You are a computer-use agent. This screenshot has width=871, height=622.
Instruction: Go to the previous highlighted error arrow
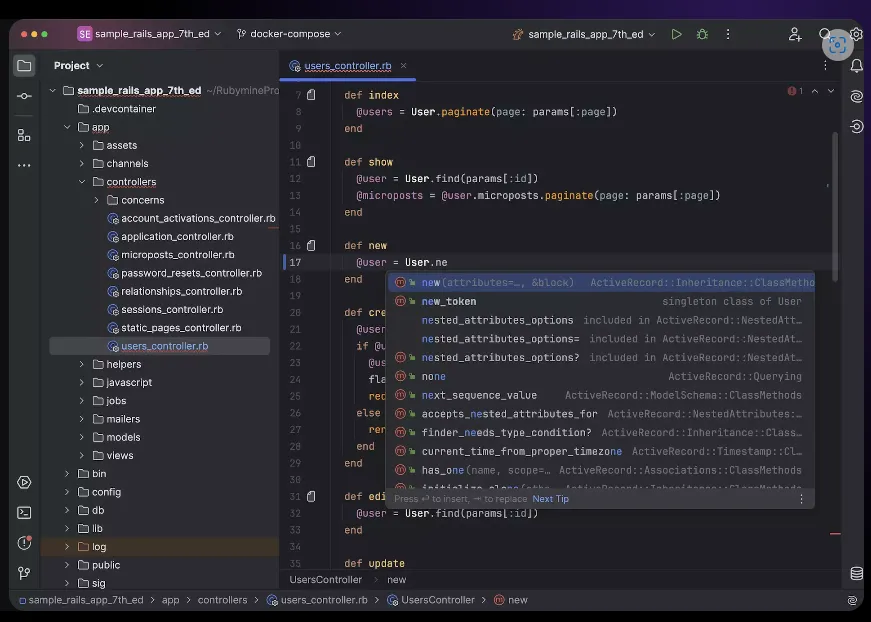[815, 91]
